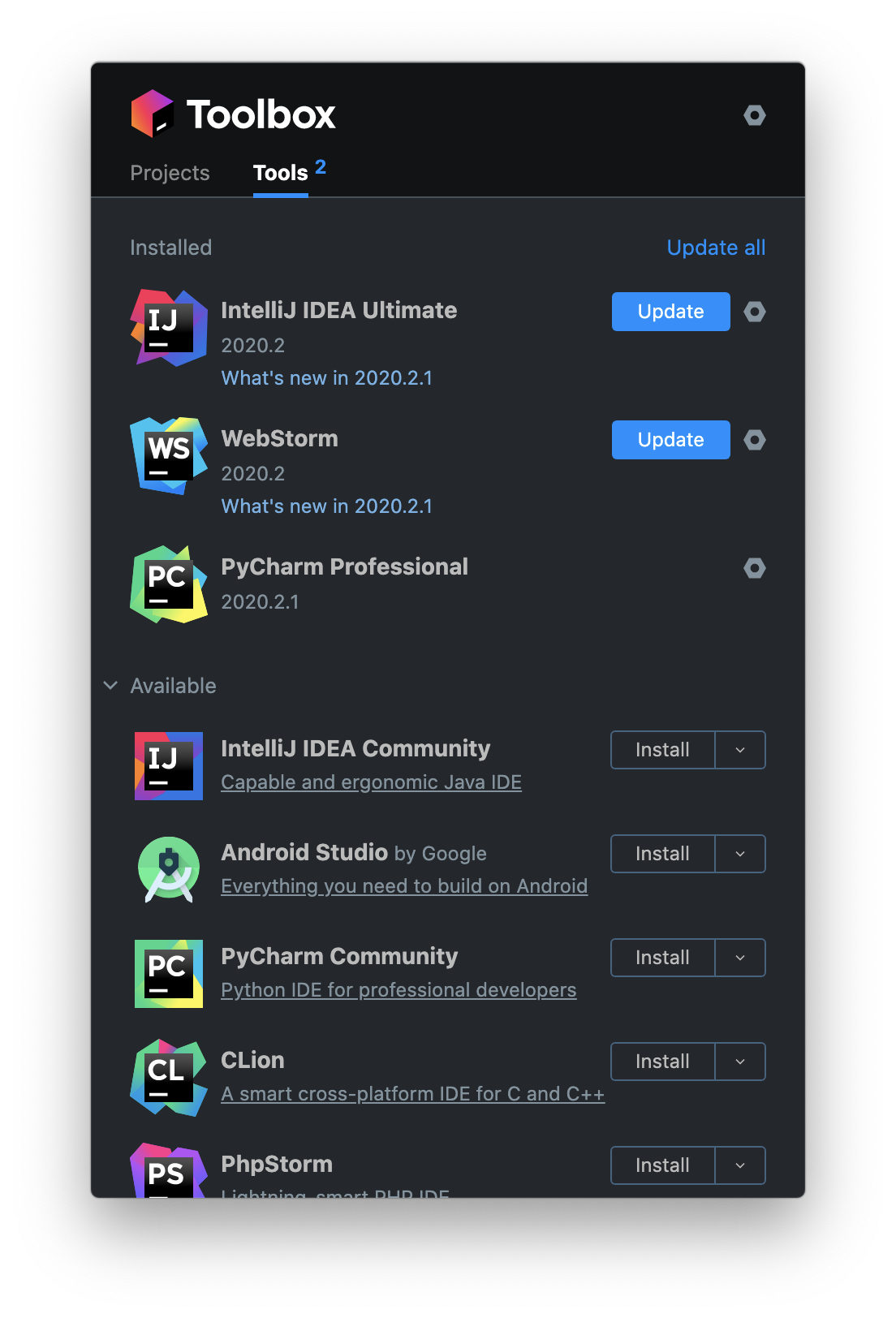Viewport: 896px width, 1318px height.
Task: Click the Toolbox logo icon
Action: (x=153, y=114)
